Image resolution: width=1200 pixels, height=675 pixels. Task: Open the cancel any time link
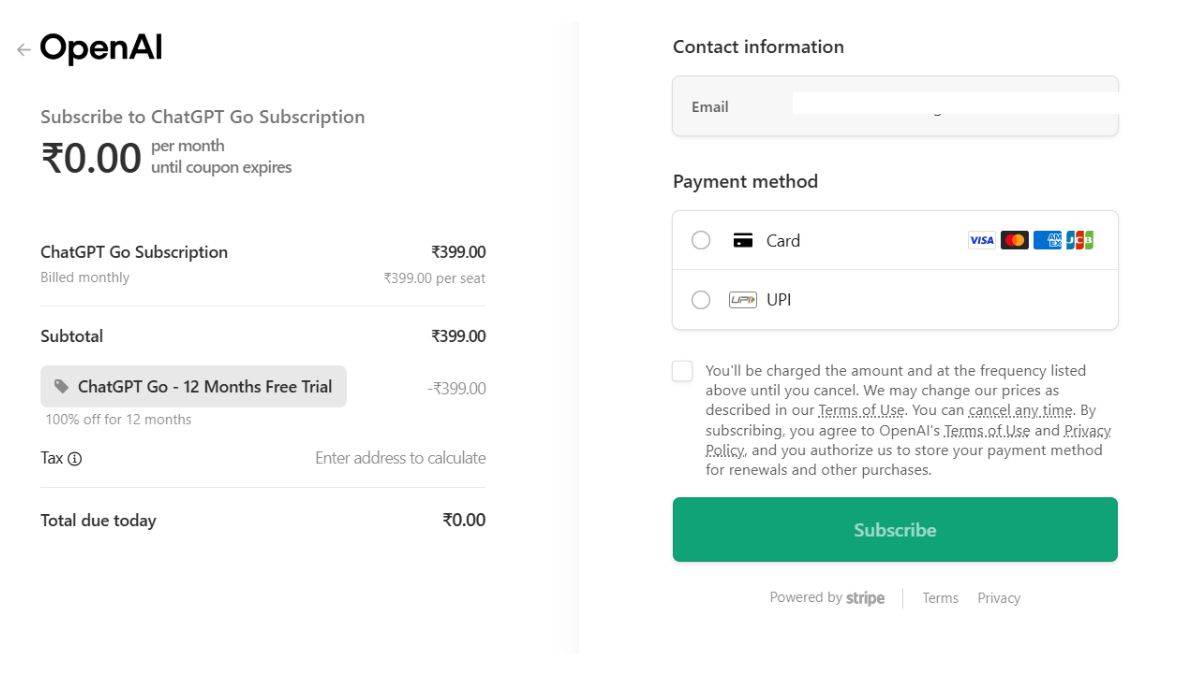[1020, 410]
